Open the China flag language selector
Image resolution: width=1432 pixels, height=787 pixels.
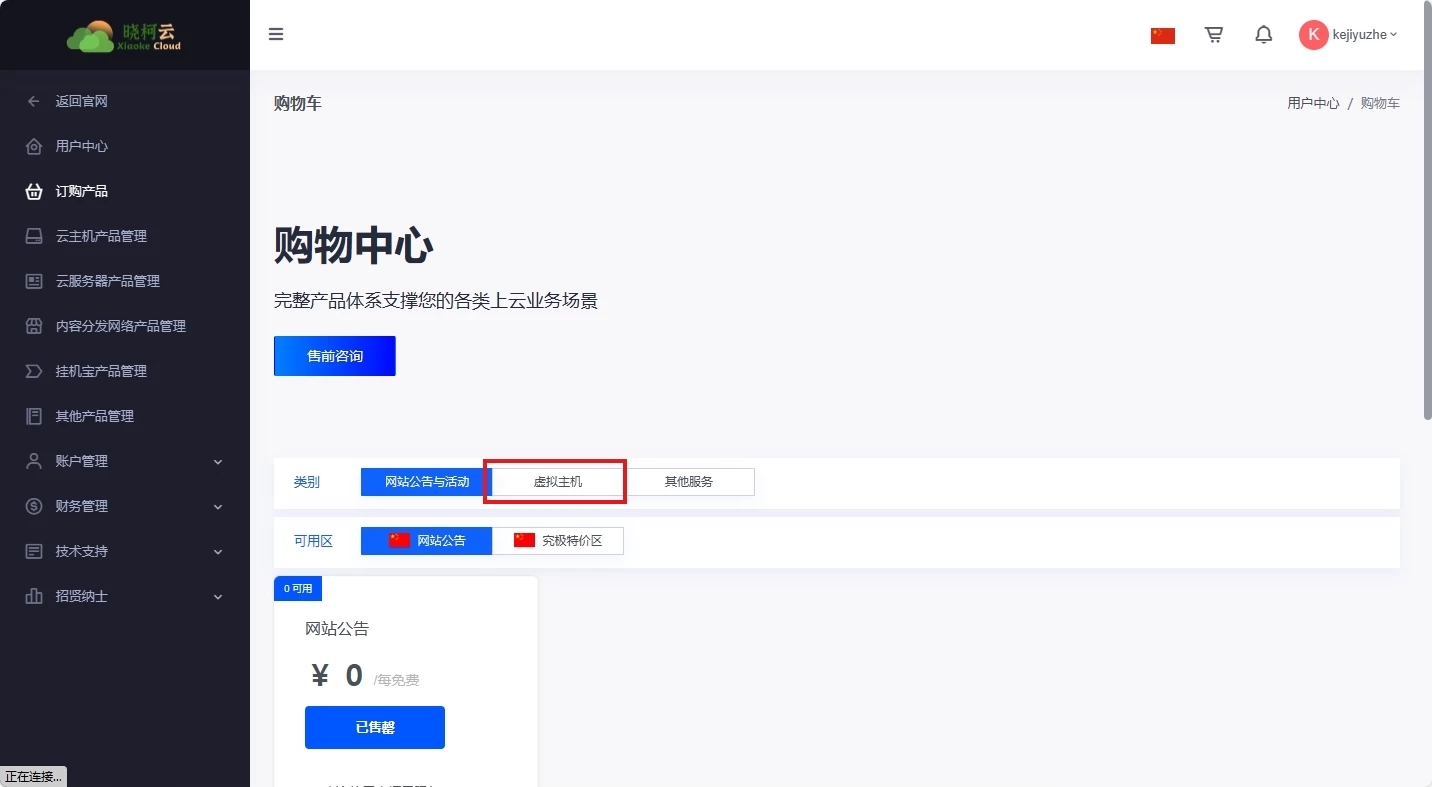click(1163, 36)
